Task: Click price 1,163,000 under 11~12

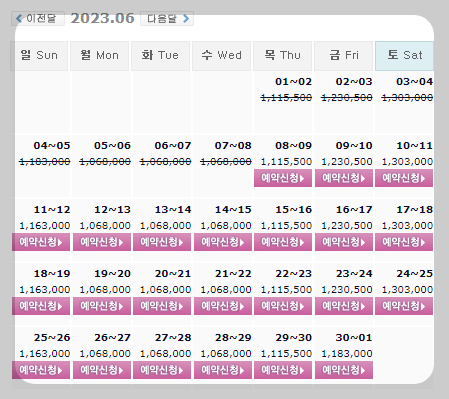Action: [45, 226]
